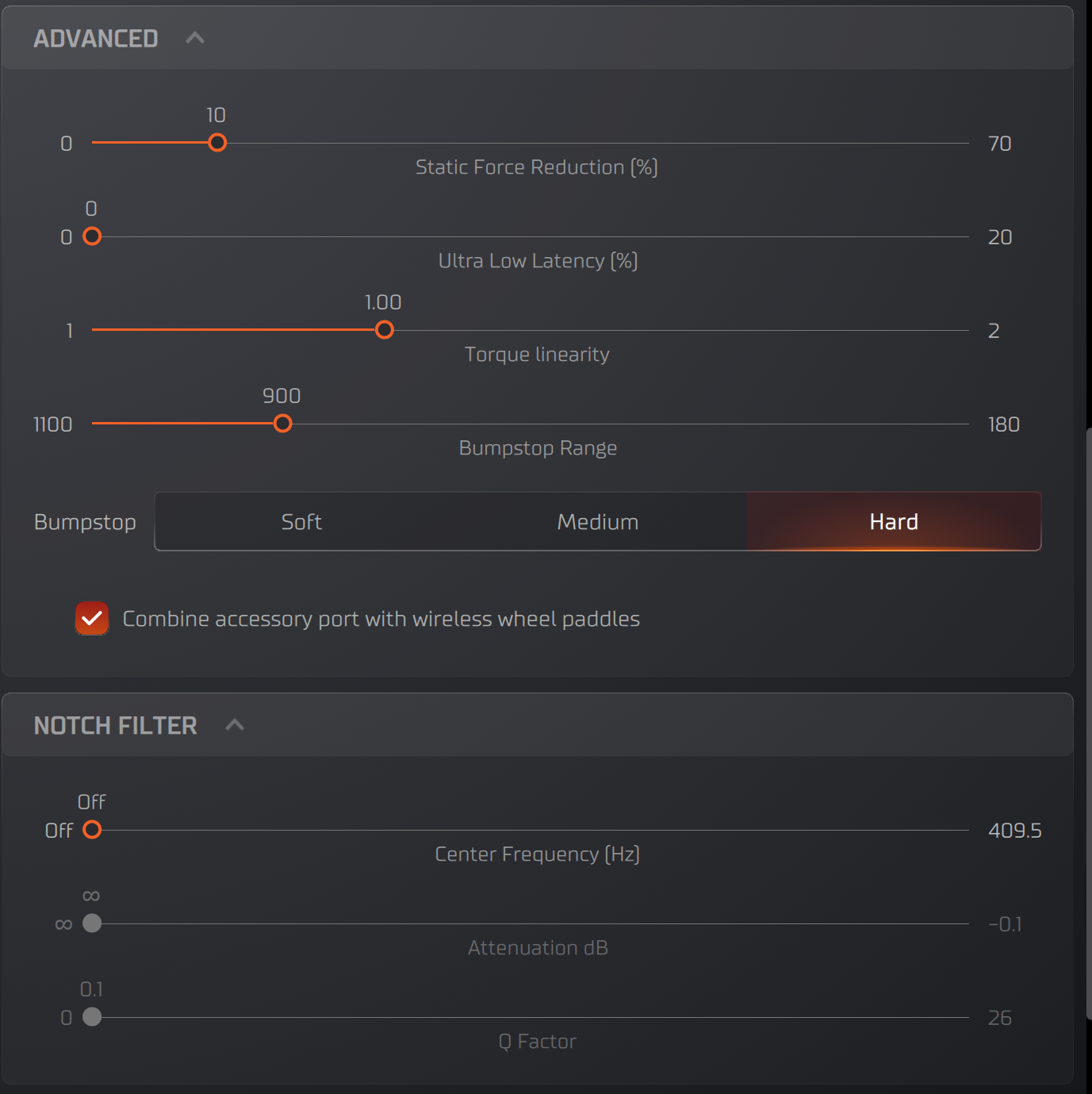Collapse the Notch Filter section chevron
The height and width of the screenshot is (1094, 1092).
point(235,725)
